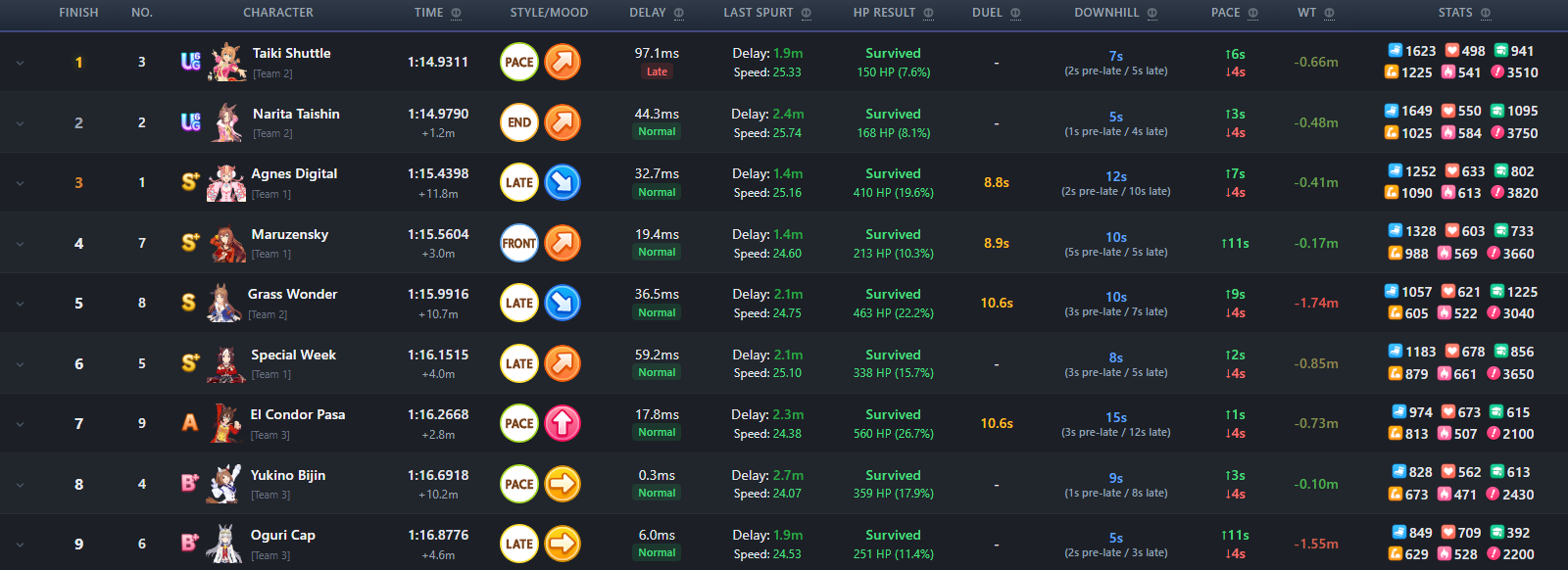Click Maruzensky's FRONT style badge
Image resolution: width=1568 pixels, height=570 pixels.
519,243
